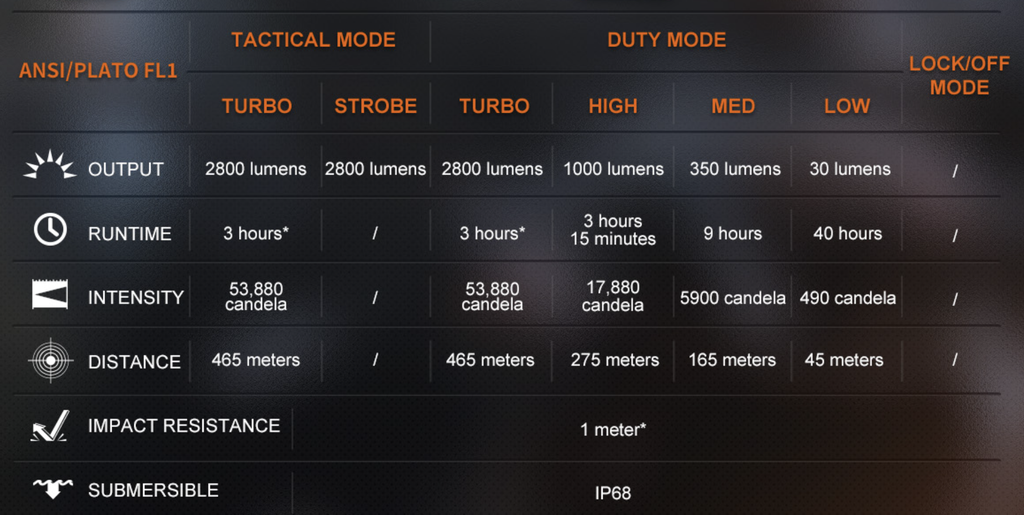Click the 1000 lumens output value
This screenshot has width=1024, height=515.
coord(613,169)
